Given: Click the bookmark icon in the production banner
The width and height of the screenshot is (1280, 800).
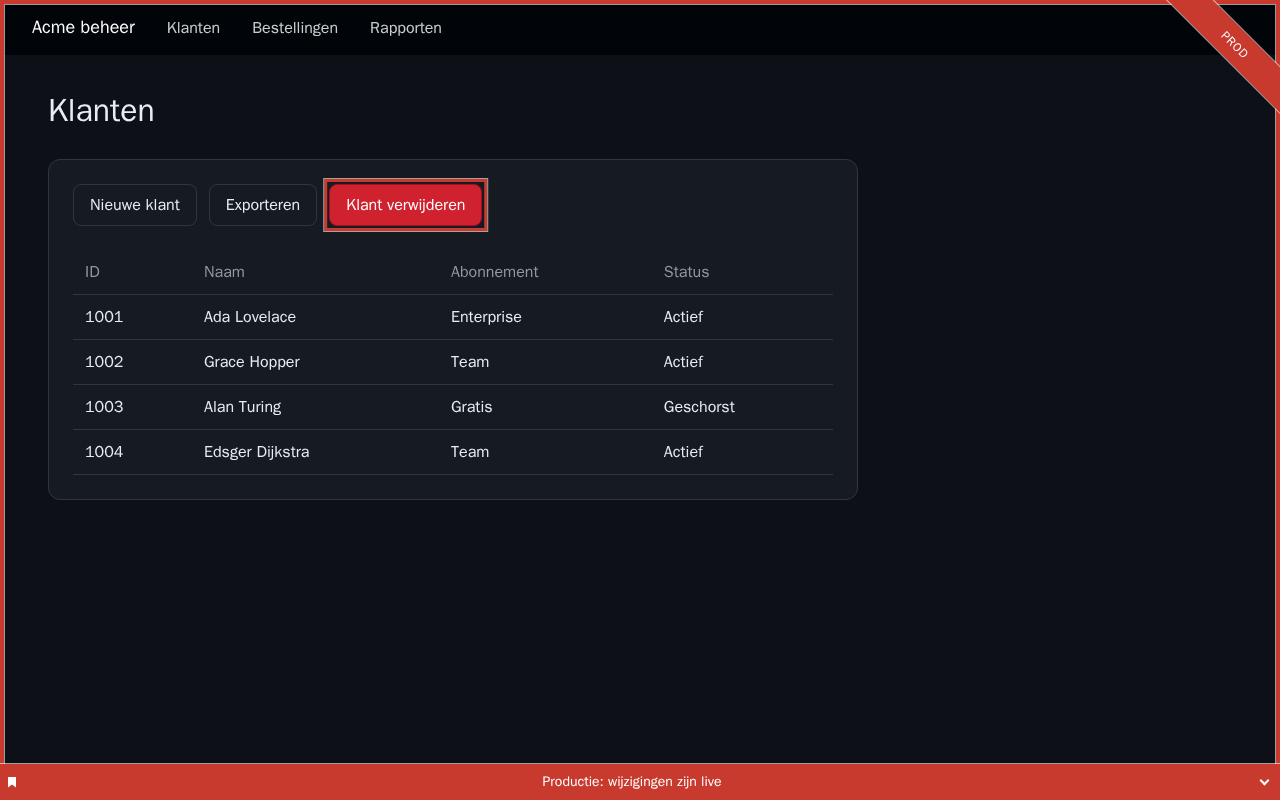Looking at the screenshot, I should (x=12, y=782).
